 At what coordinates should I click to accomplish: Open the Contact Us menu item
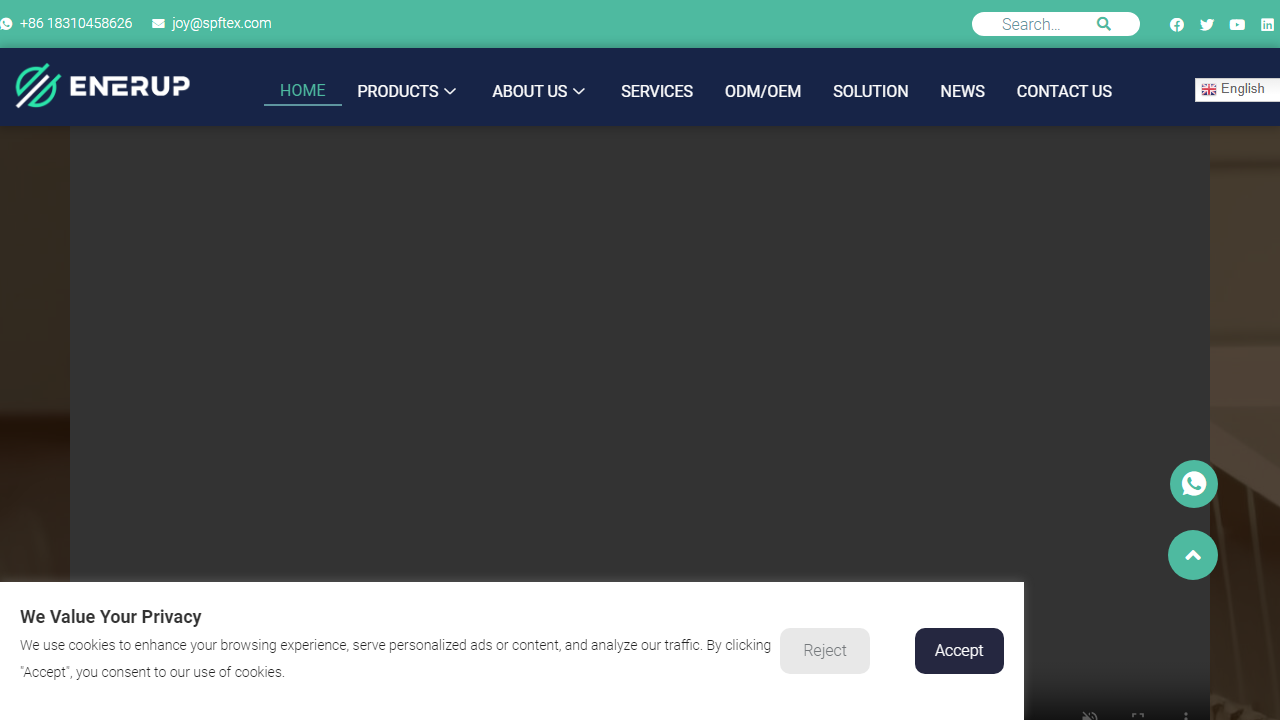click(x=1064, y=91)
